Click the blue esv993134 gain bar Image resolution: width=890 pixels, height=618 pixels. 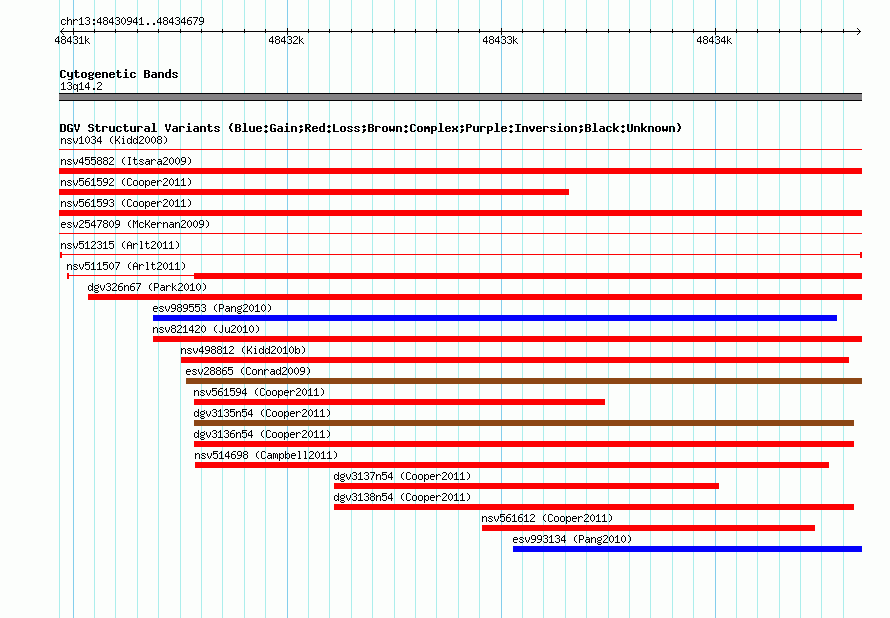tap(687, 549)
